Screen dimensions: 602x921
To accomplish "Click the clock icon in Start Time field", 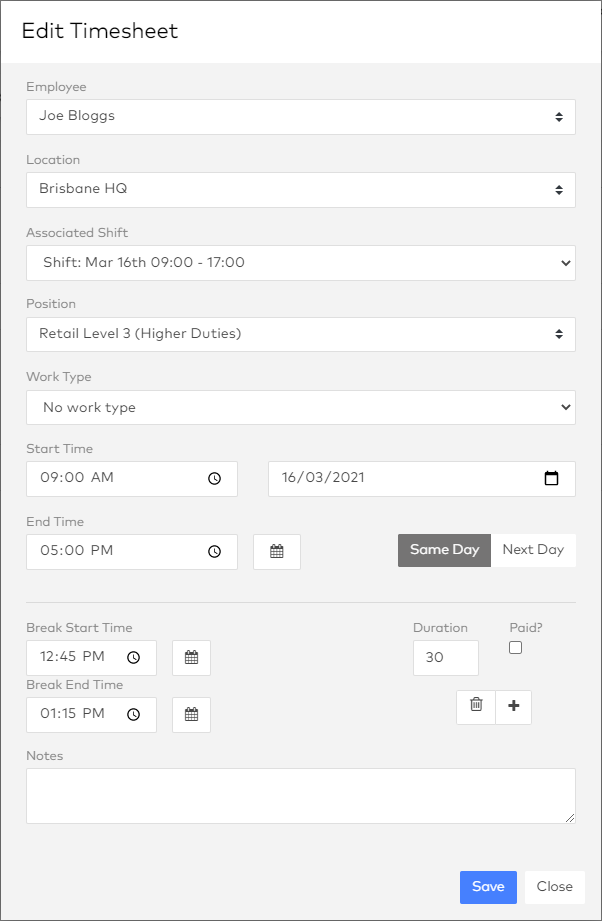I will (x=214, y=479).
